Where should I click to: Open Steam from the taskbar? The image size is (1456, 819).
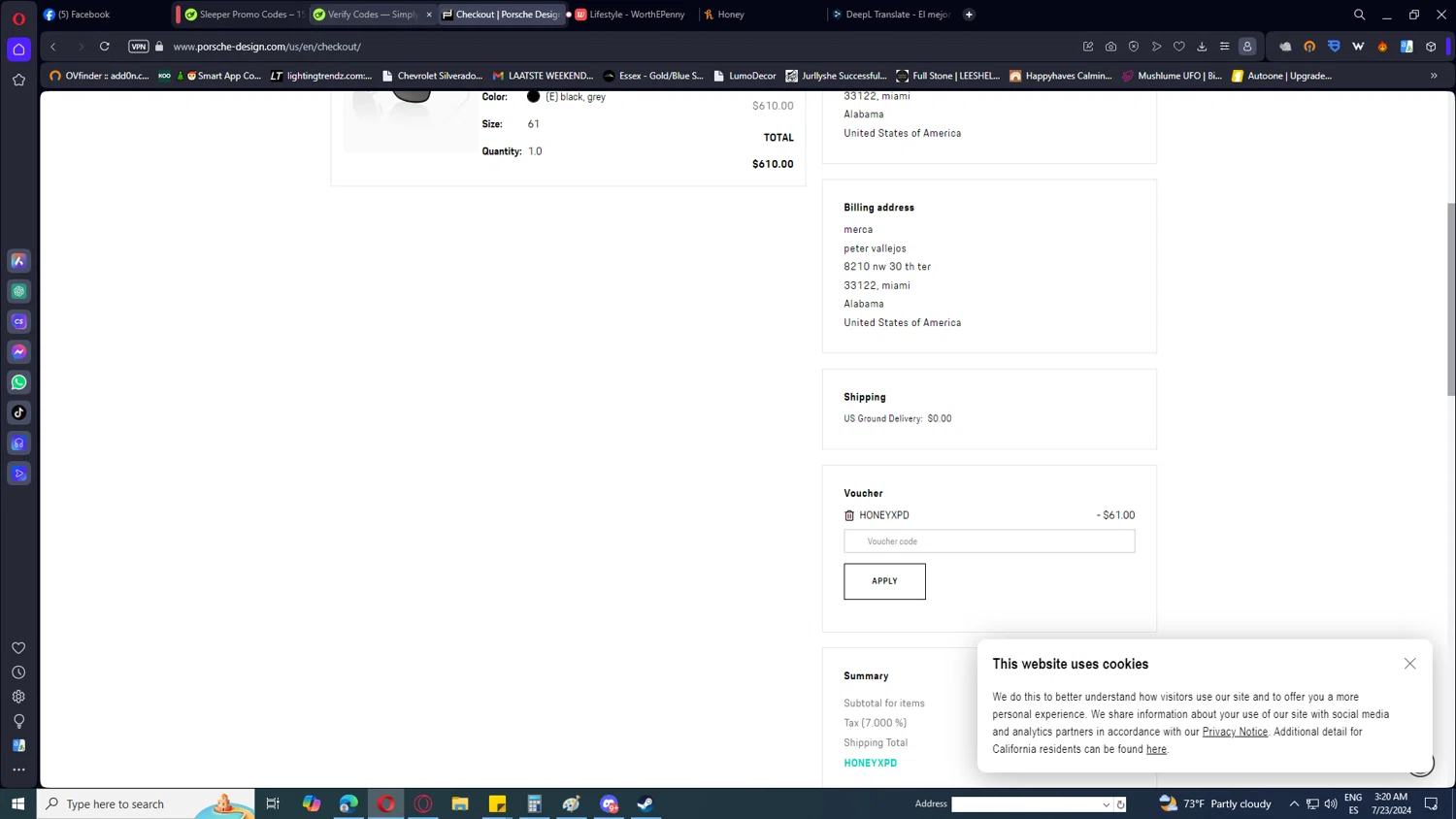pos(645,803)
